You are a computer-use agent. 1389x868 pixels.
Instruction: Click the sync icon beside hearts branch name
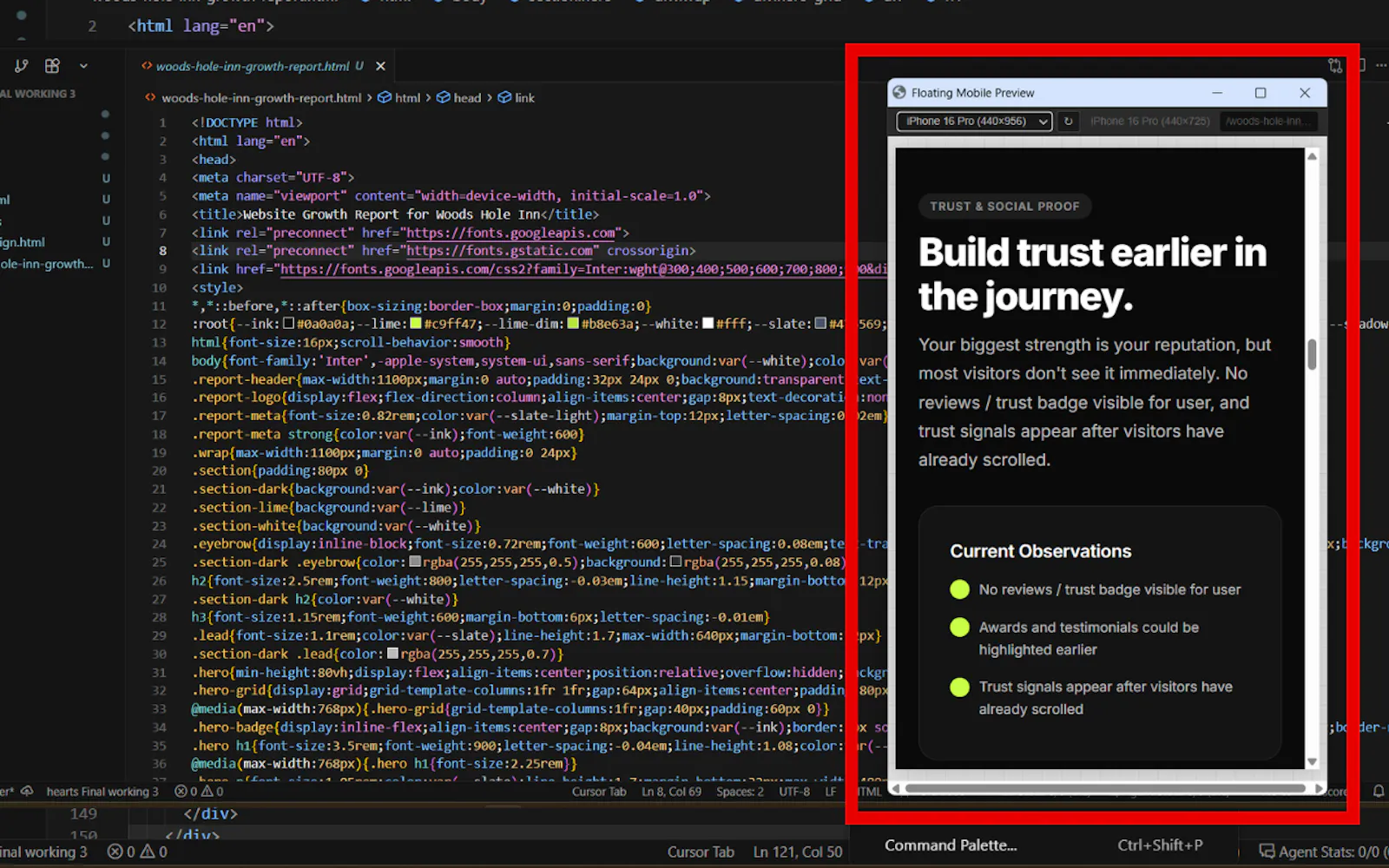[x=27, y=792]
